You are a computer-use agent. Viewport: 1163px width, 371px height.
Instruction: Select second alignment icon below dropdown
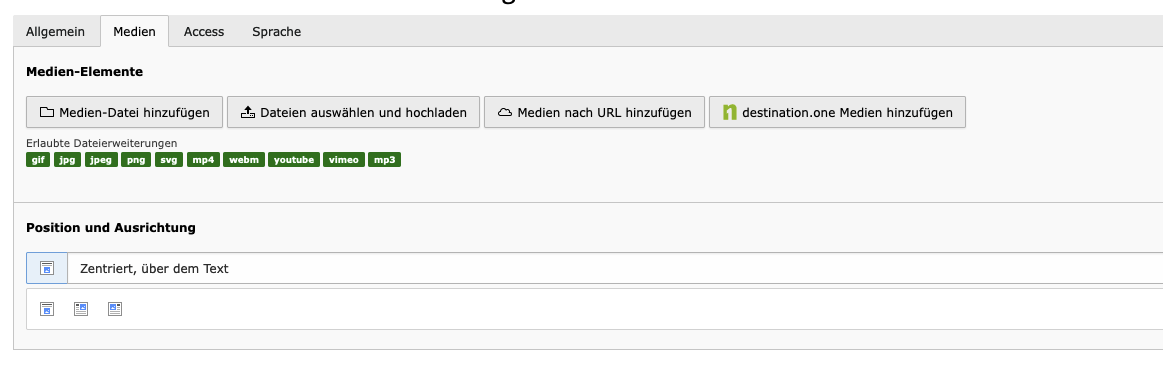click(81, 309)
